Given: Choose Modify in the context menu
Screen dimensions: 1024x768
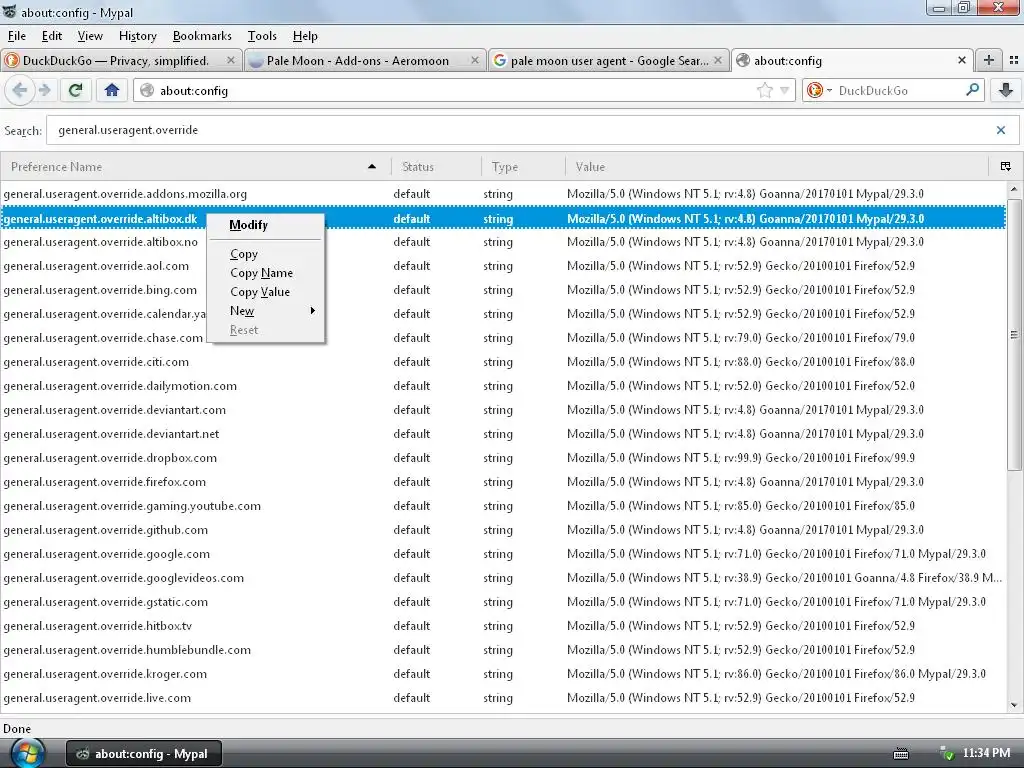Looking at the screenshot, I should [x=265, y=225].
